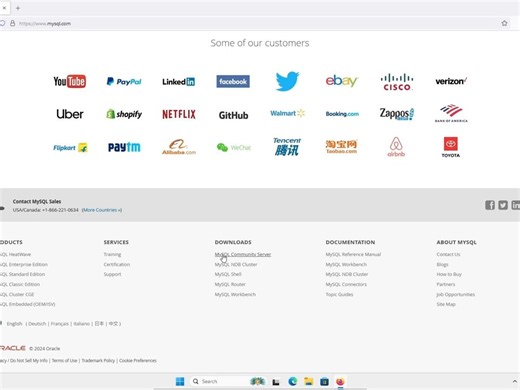The height and width of the screenshot is (390, 520).
Task: Open the Blogs link
Action: coord(442,264)
